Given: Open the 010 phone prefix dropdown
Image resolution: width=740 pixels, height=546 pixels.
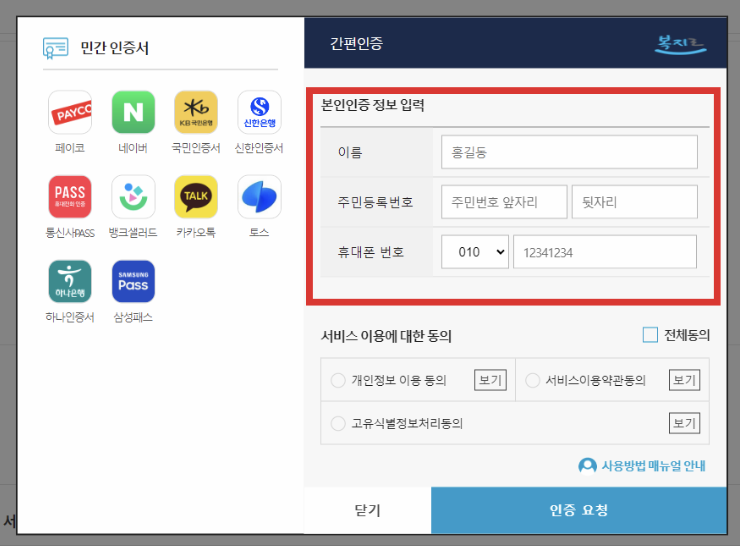Looking at the screenshot, I should point(475,252).
